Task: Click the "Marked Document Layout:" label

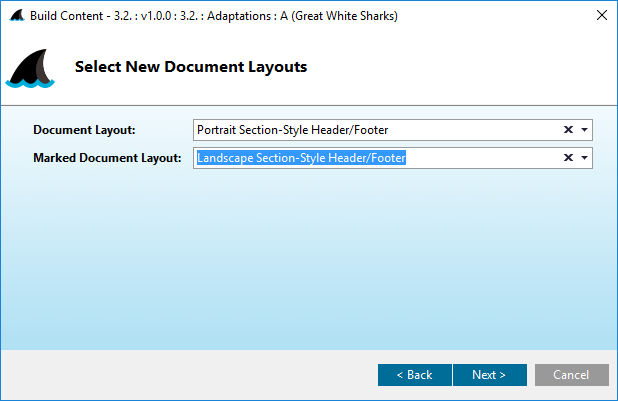Action: coord(107,158)
